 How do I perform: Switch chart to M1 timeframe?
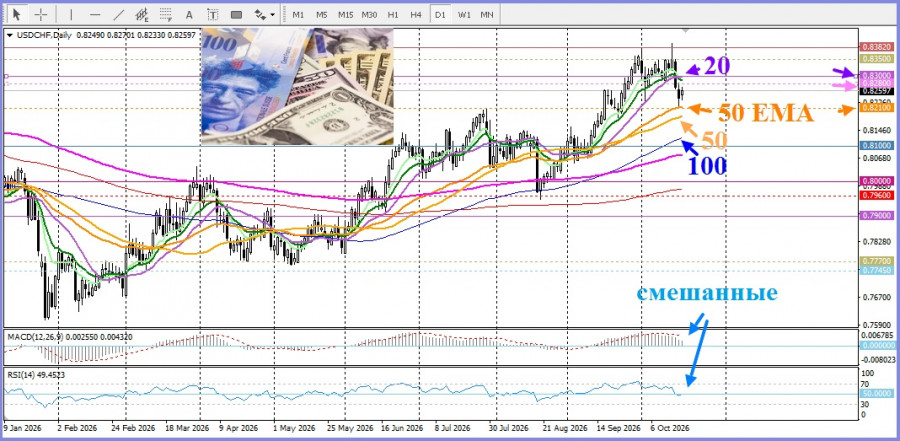click(298, 14)
